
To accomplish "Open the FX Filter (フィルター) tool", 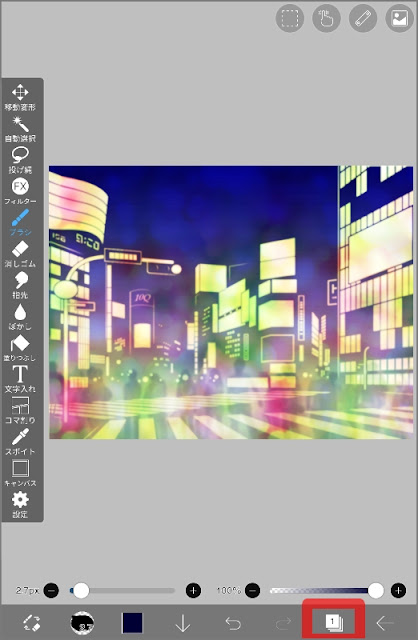I will tap(20, 191).
